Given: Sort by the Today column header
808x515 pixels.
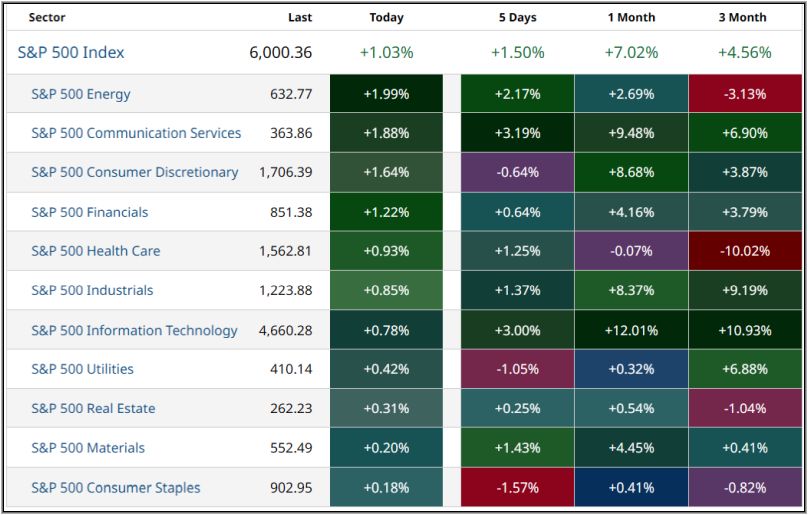Looking at the screenshot, I should [x=387, y=17].
